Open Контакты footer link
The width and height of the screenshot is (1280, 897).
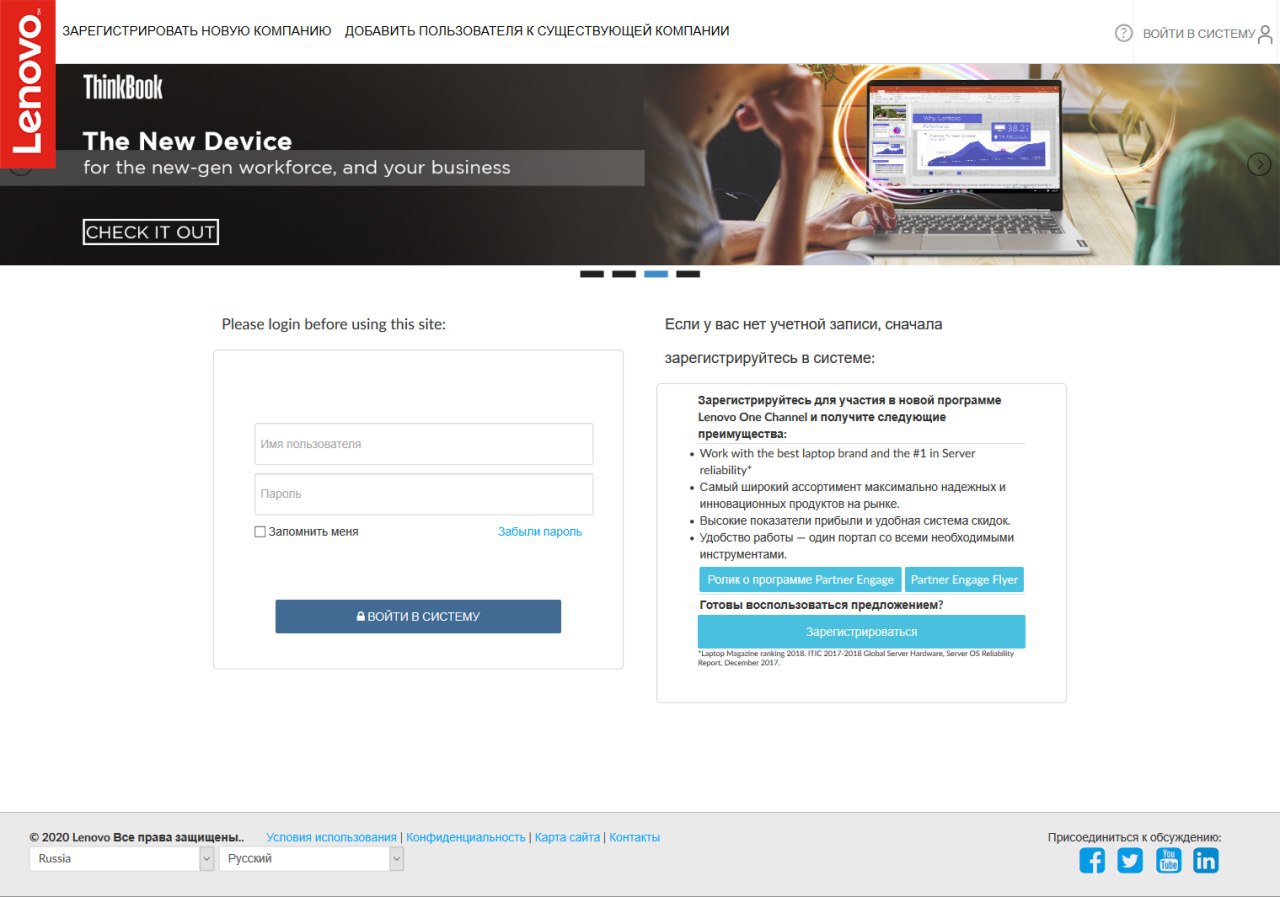pyautogui.click(x=635, y=837)
